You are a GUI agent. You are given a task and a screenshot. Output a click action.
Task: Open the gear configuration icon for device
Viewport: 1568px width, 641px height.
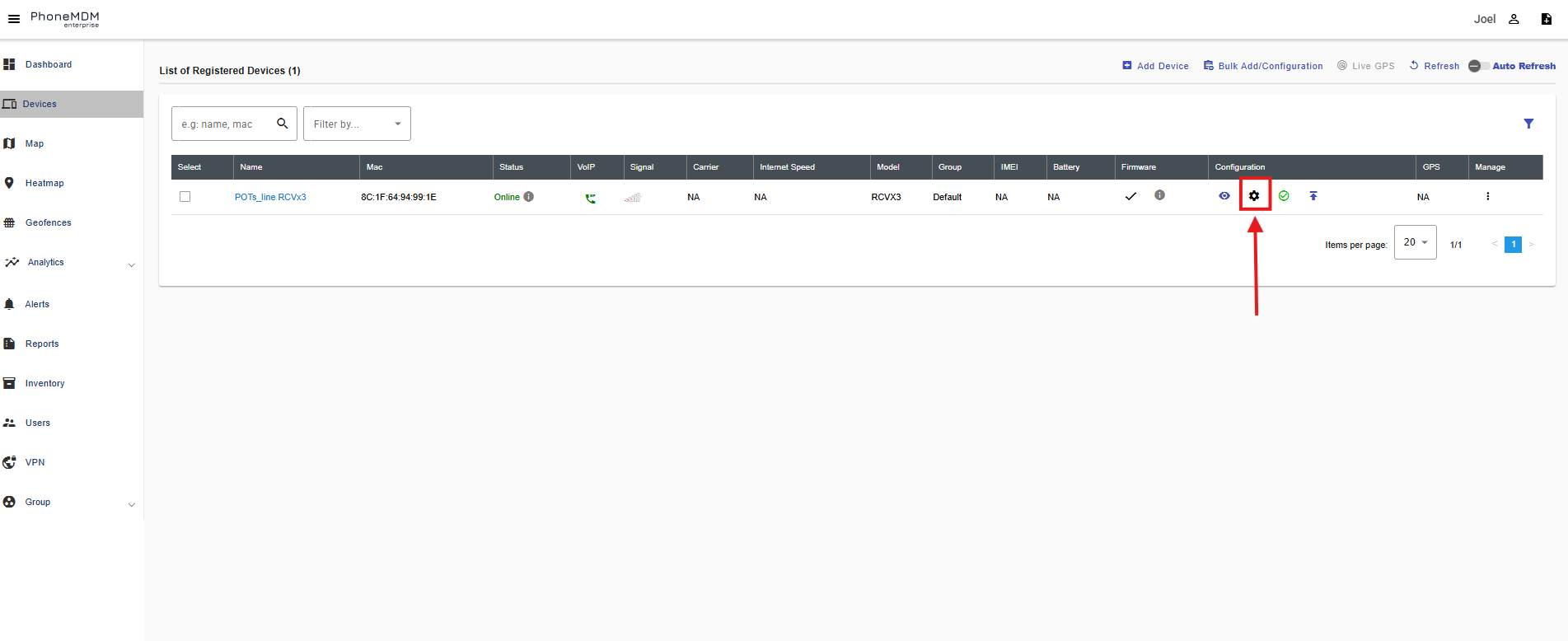pyautogui.click(x=1254, y=196)
